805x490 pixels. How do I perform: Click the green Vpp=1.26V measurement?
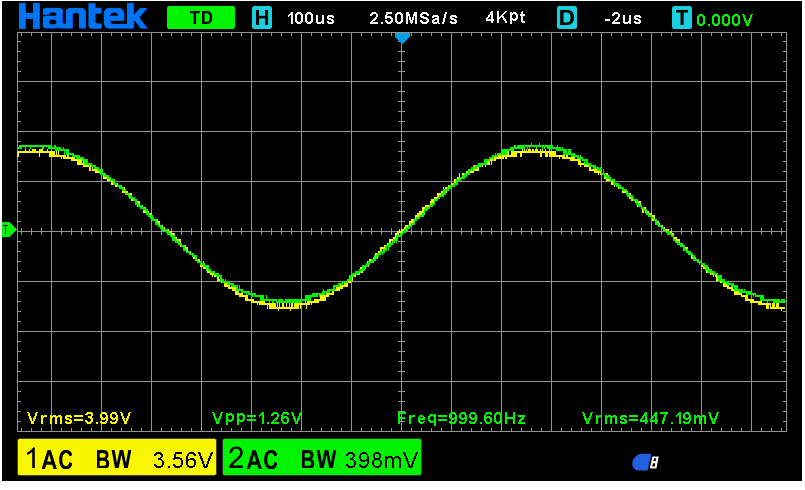click(x=257, y=418)
